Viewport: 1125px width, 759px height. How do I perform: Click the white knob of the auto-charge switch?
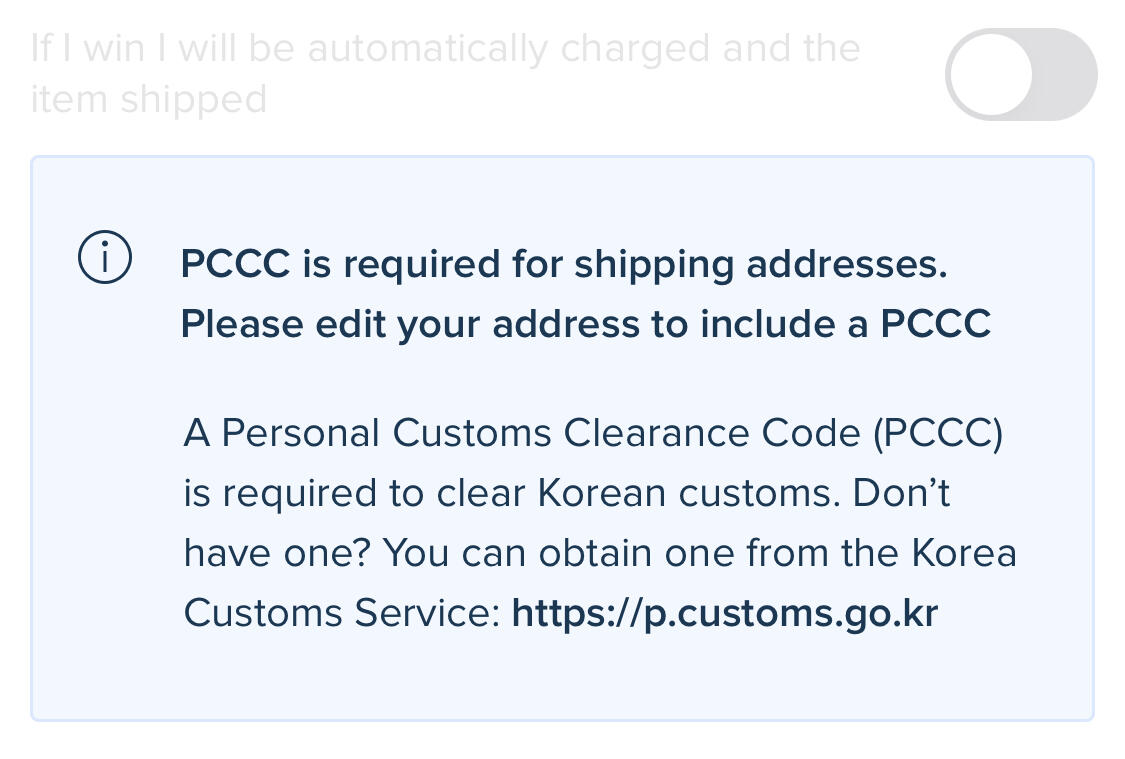coord(990,75)
